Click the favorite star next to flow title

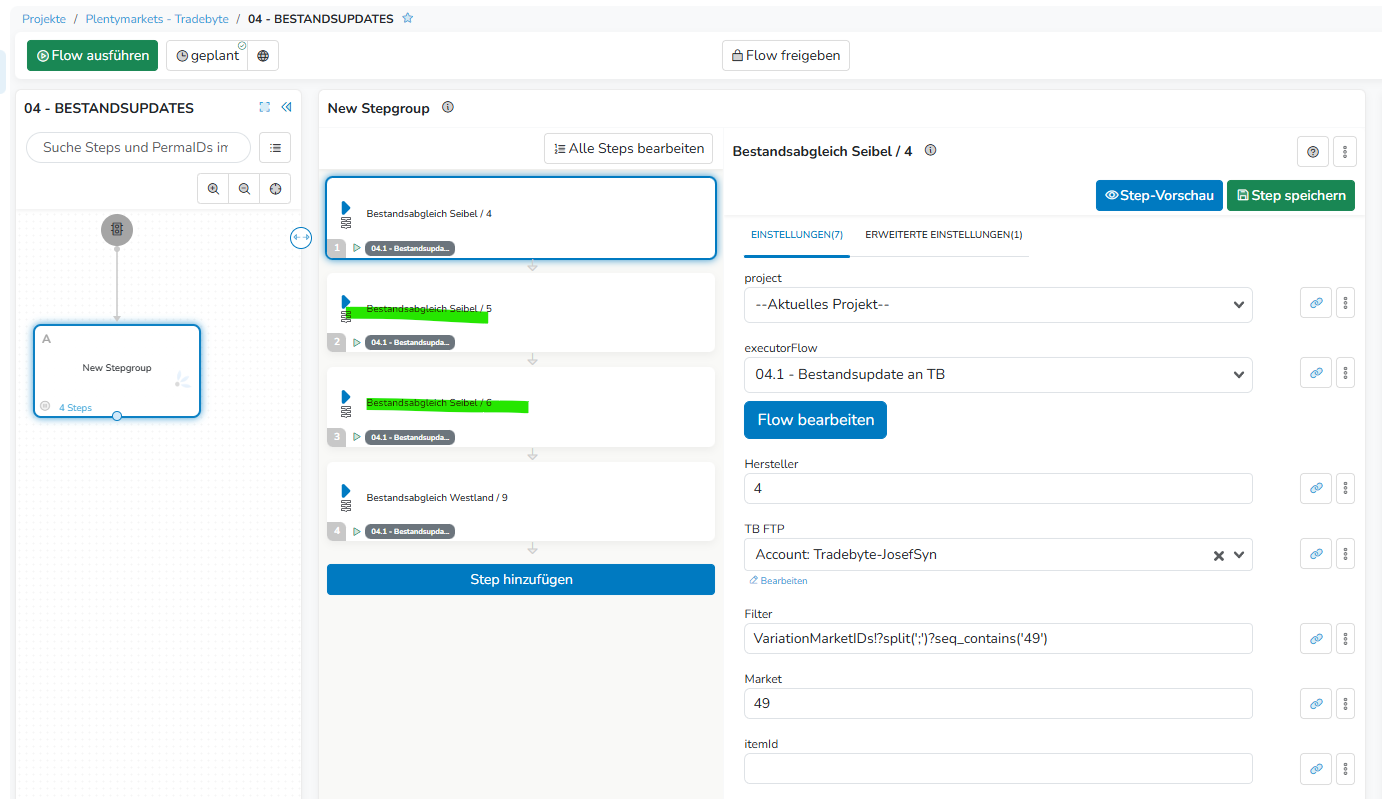coord(407,19)
